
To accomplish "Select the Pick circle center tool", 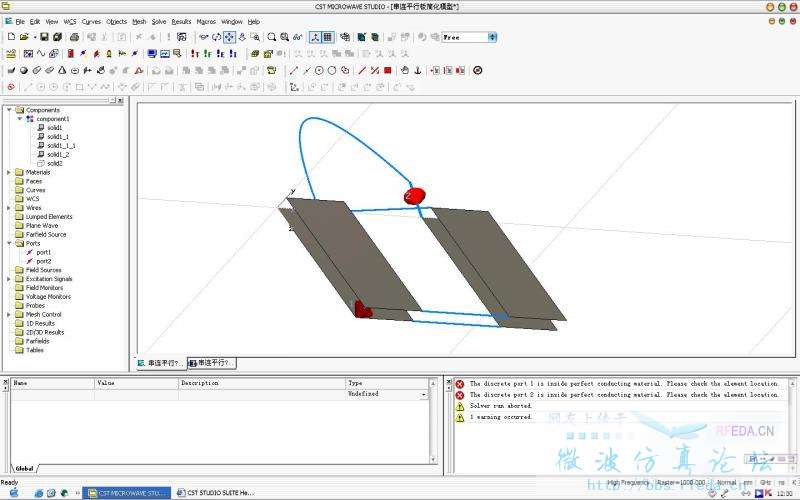I will tap(319, 70).
